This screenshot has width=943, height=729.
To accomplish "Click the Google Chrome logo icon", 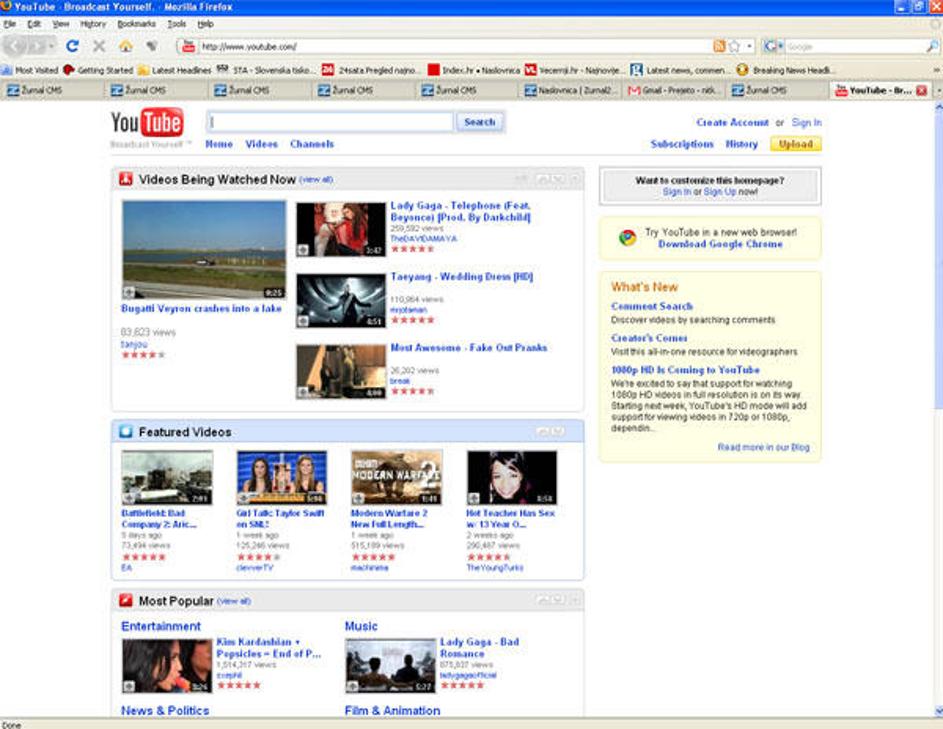I will click(x=627, y=238).
